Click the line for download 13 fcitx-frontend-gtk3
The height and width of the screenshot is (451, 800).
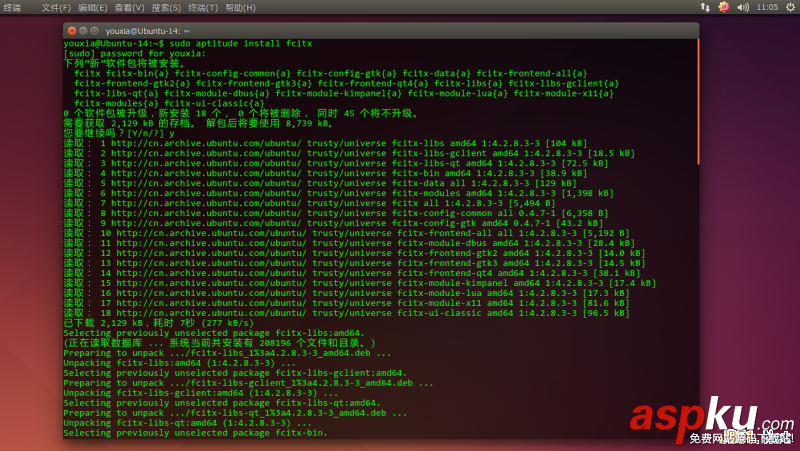[354, 263]
